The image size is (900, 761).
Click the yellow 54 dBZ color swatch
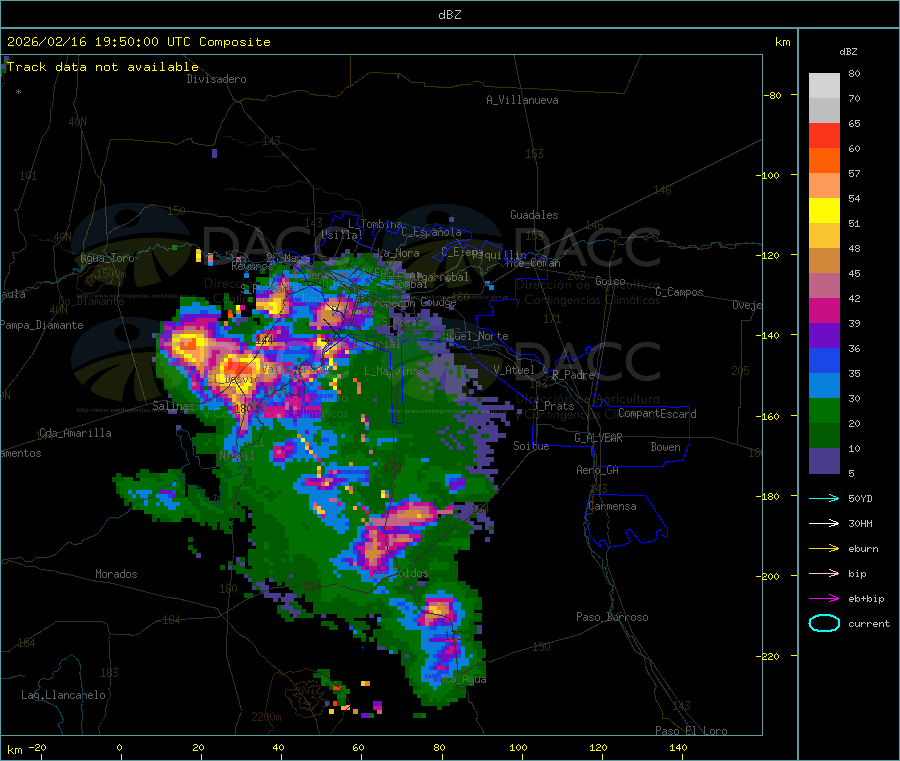click(x=824, y=211)
